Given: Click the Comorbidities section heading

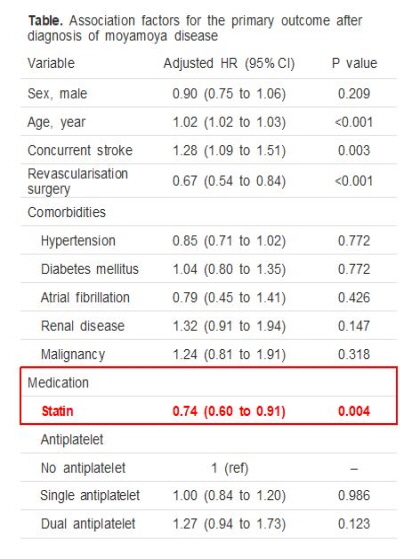Looking at the screenshot, I should tap(66, 212).
